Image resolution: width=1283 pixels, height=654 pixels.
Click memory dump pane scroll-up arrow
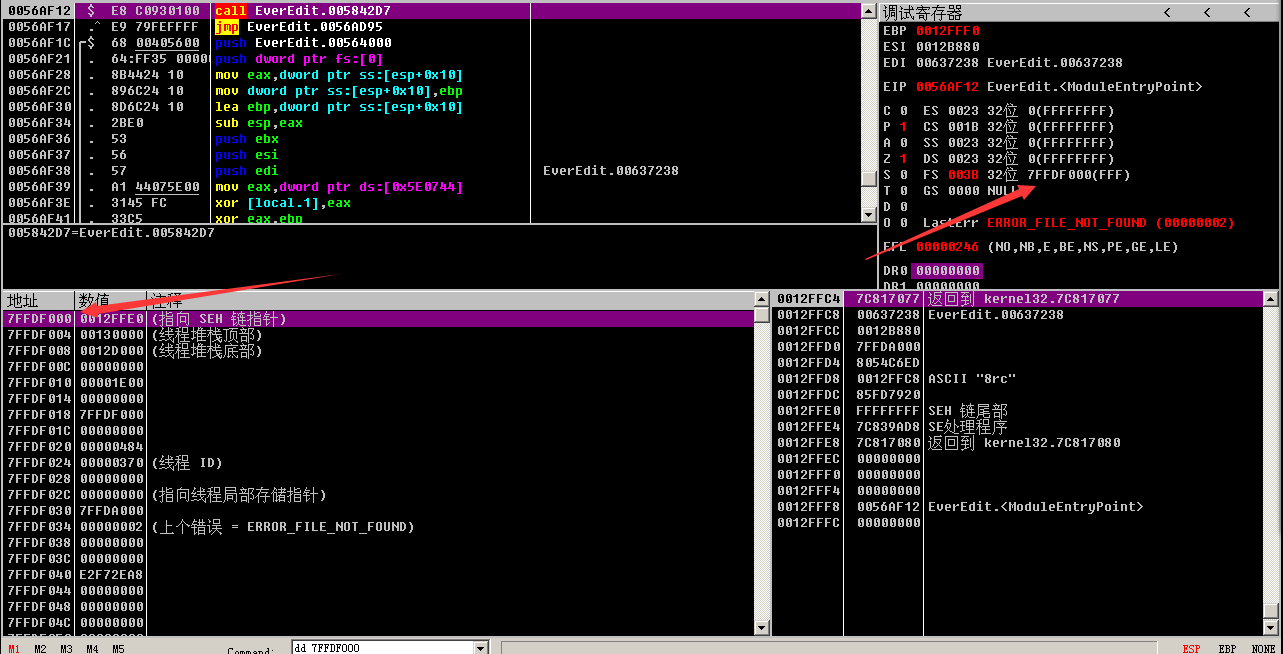762,299
